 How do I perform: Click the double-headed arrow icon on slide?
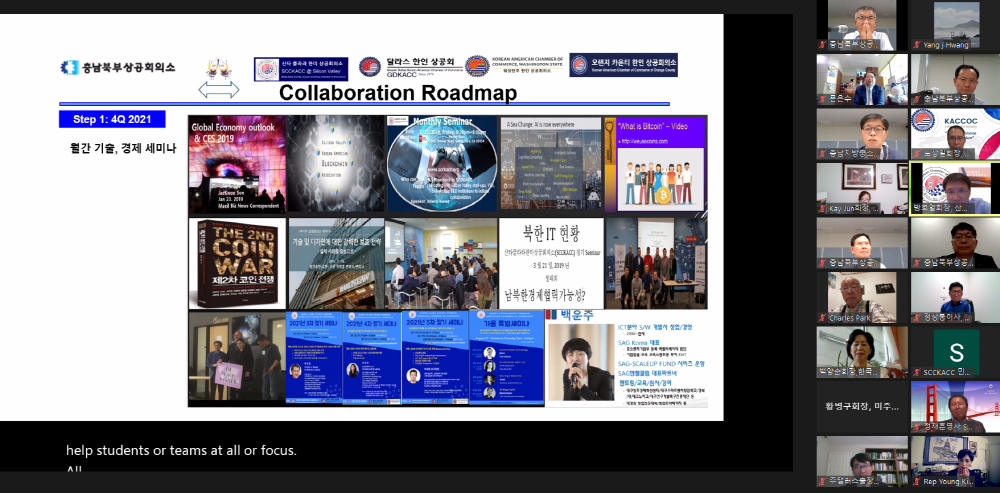[219, 91]
